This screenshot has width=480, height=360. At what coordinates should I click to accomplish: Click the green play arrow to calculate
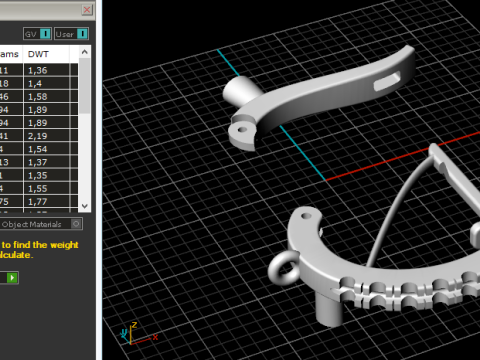[x=12, y=278]
